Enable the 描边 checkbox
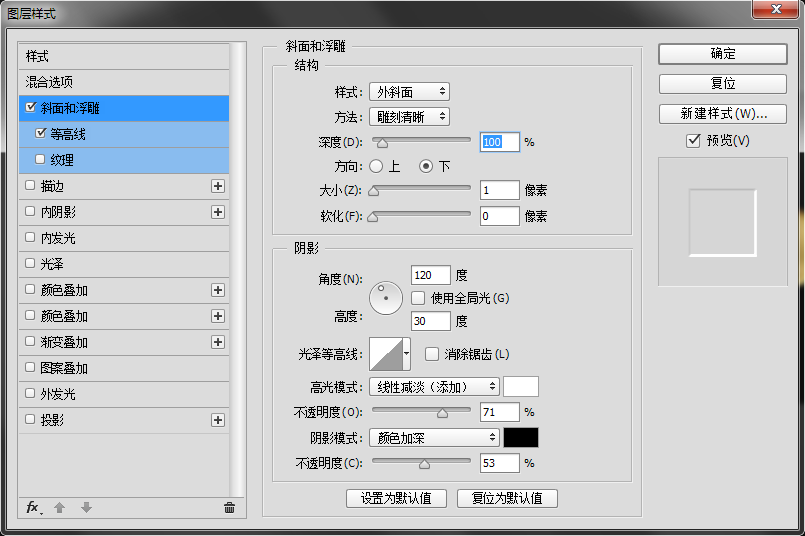Image resolution: width=805 pixels, height=536 pixels. point(30,185)
